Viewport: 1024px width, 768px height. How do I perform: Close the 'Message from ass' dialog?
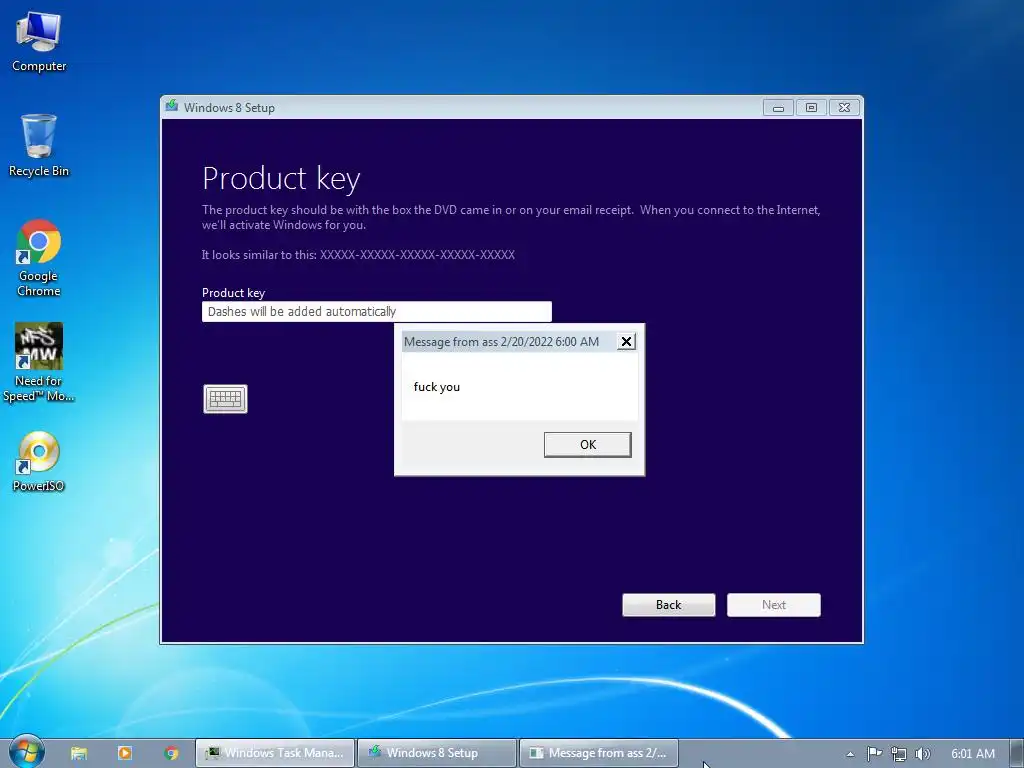(x=626, y=342)
